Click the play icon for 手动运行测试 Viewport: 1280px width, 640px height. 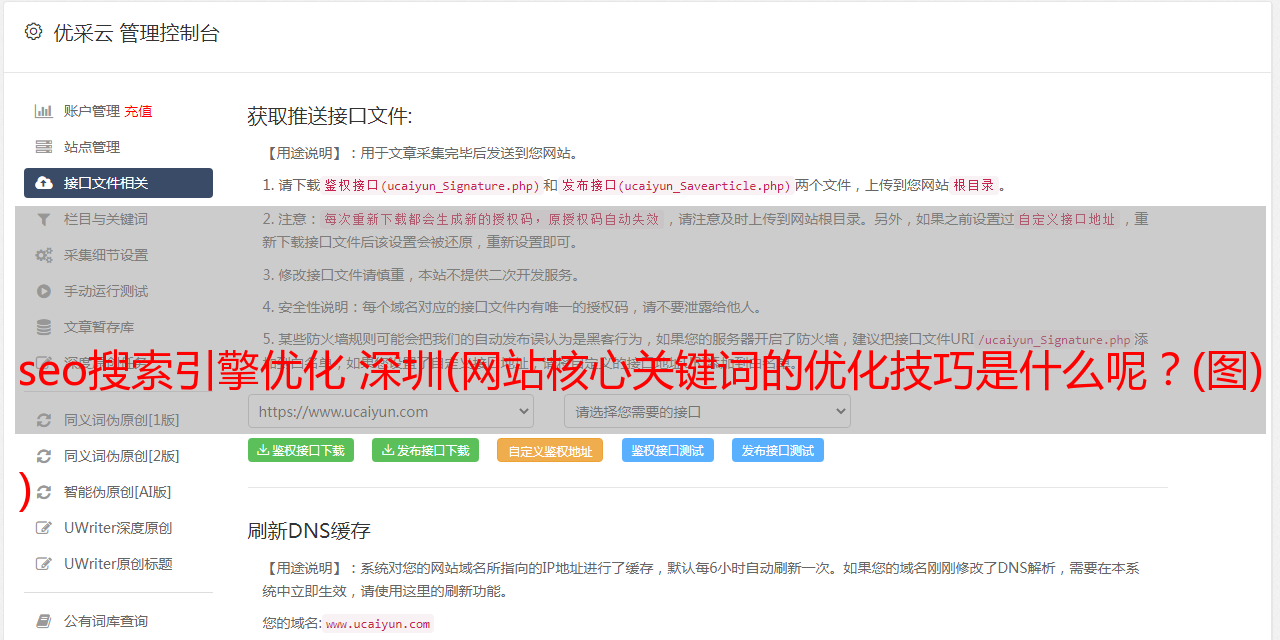click(x=44, y=291)
